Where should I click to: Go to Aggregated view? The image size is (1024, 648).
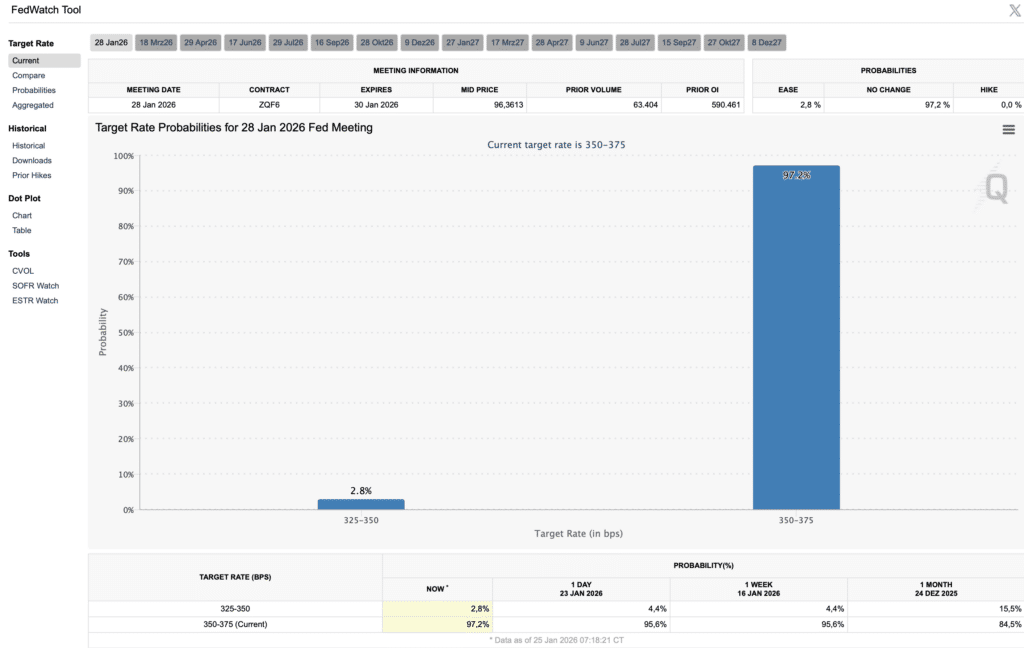click(33, 105)
